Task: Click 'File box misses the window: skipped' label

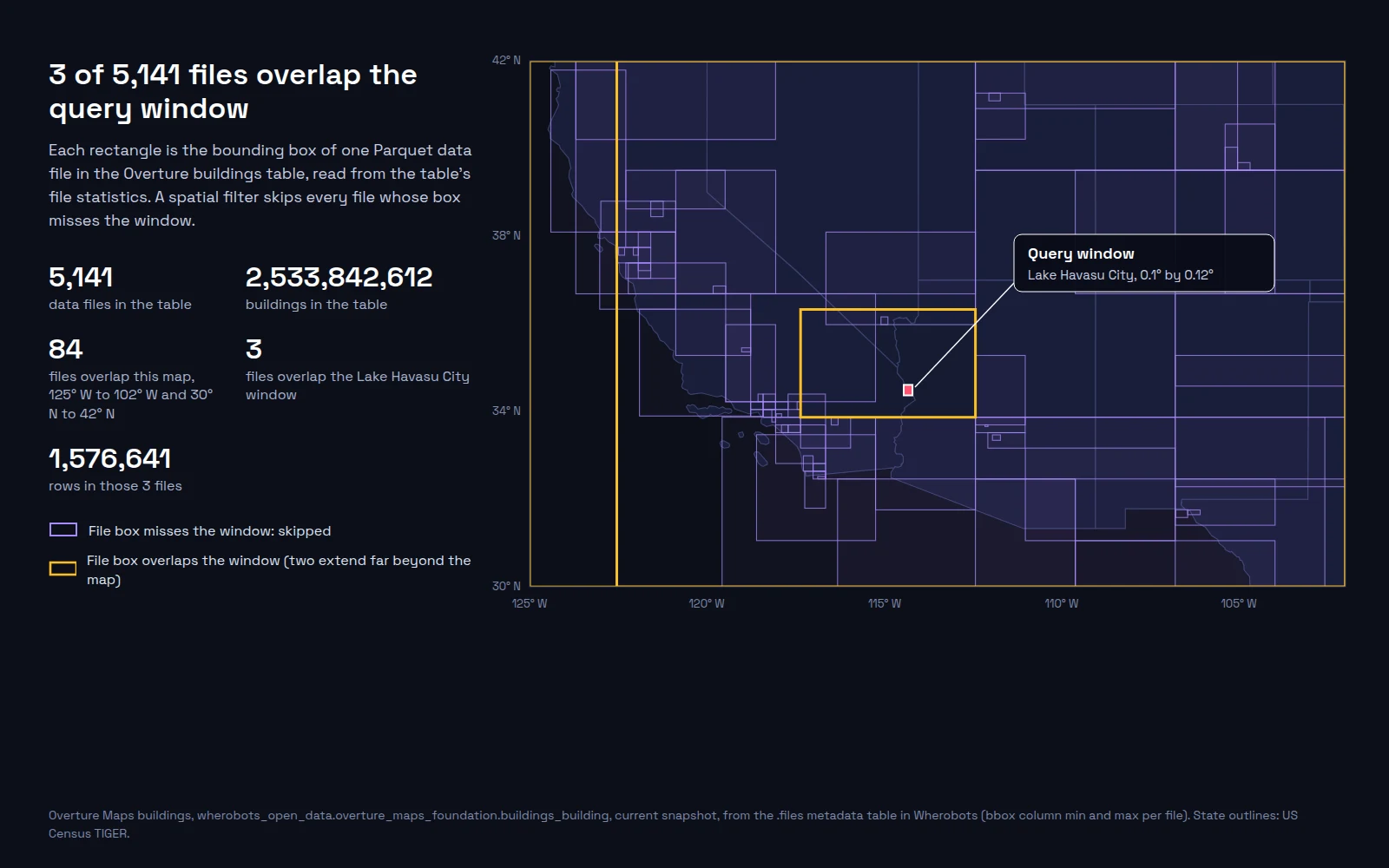Action: pyautogui.click(x=209, y=531)
